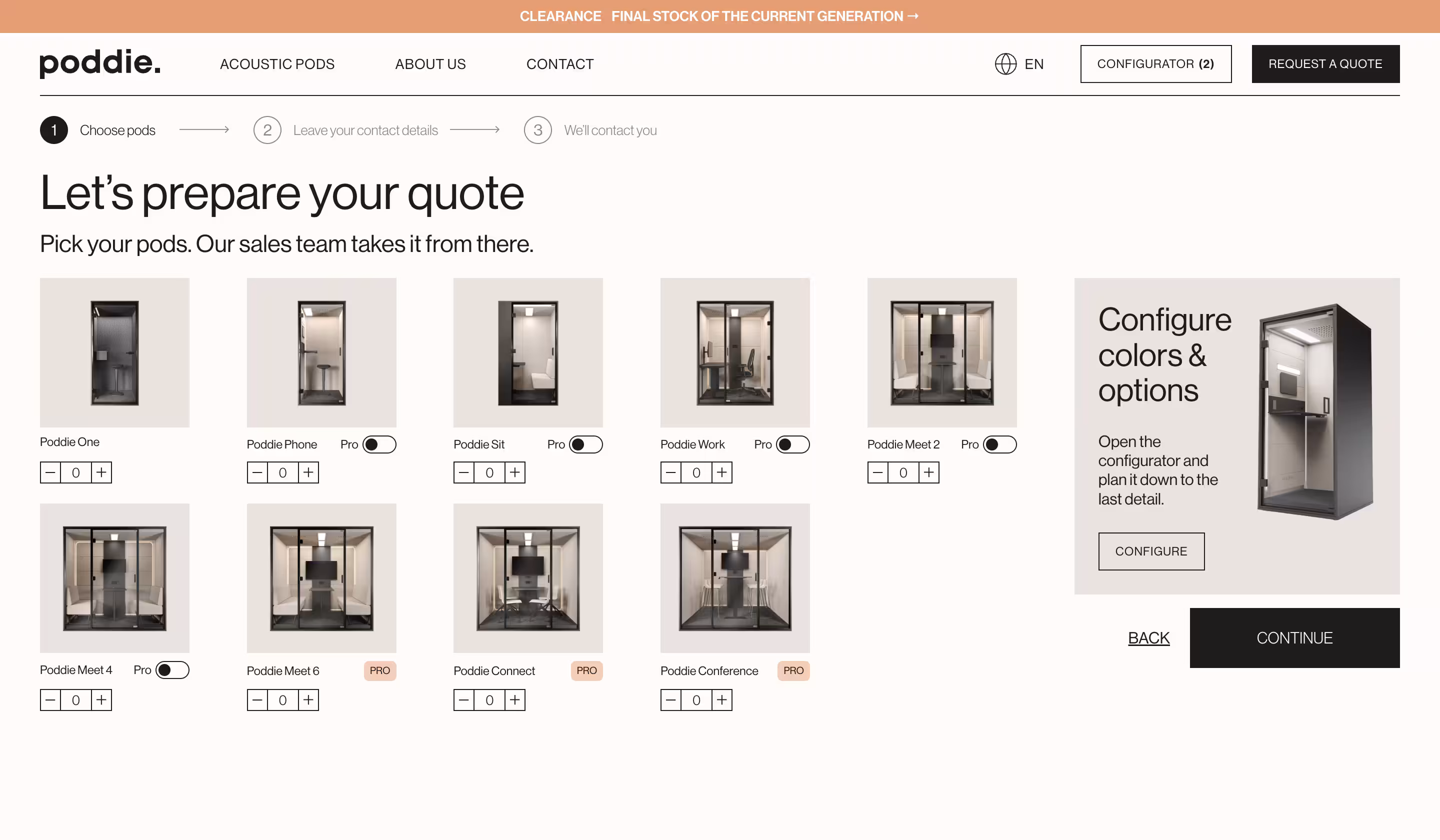The height and width of the screenshot is (840, 1440).
Task: Toggle Pro for Poddie Meet 4
Action: coord(172,669)
